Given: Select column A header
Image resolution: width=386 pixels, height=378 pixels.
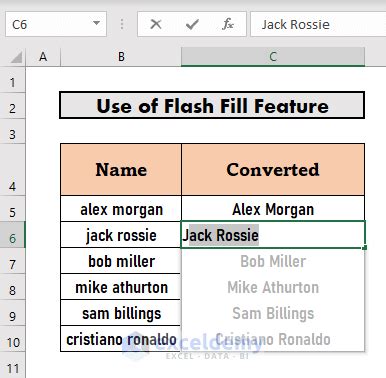Looking at the screenshot, I should click(43, 57).
